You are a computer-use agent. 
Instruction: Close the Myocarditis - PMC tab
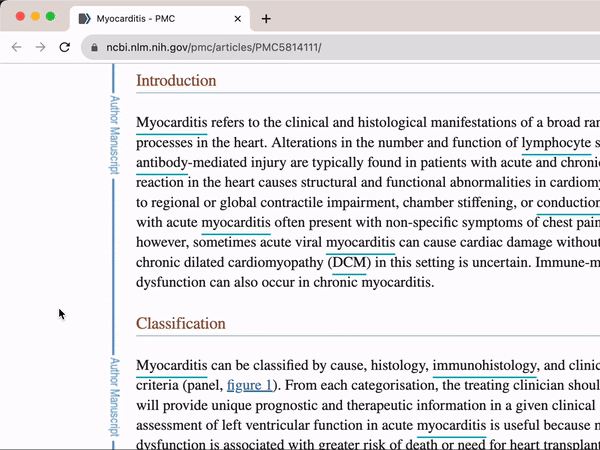[x=238, y=19]
